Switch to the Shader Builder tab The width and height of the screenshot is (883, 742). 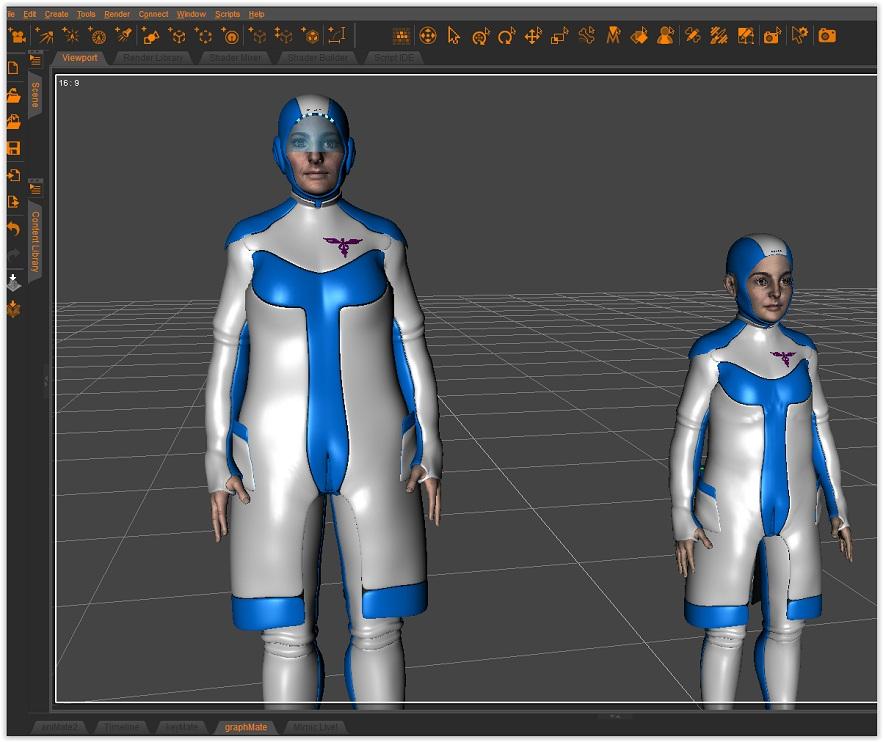click(318, 57)
